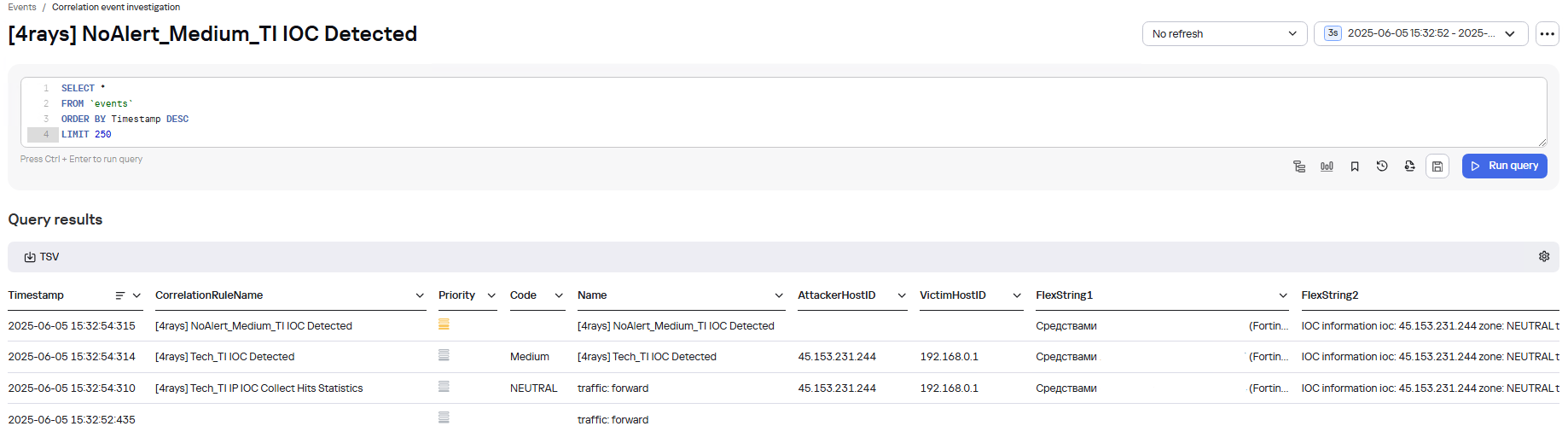Open the No refresh dropdown

point(1224,34)
